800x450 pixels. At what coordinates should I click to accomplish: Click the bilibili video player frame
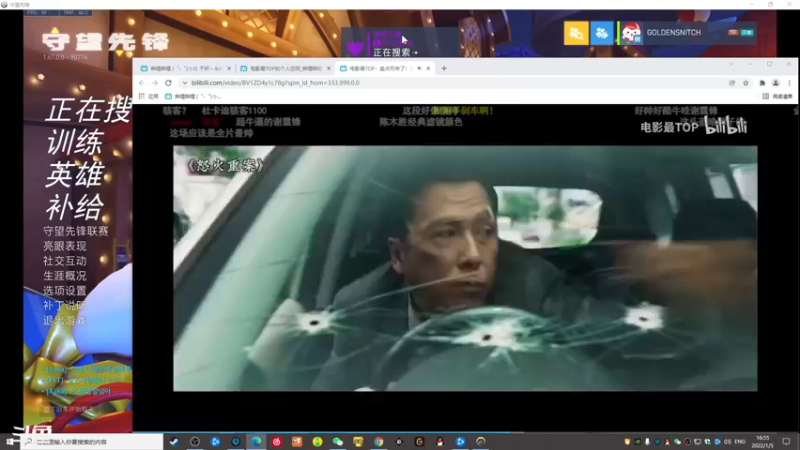465,268
